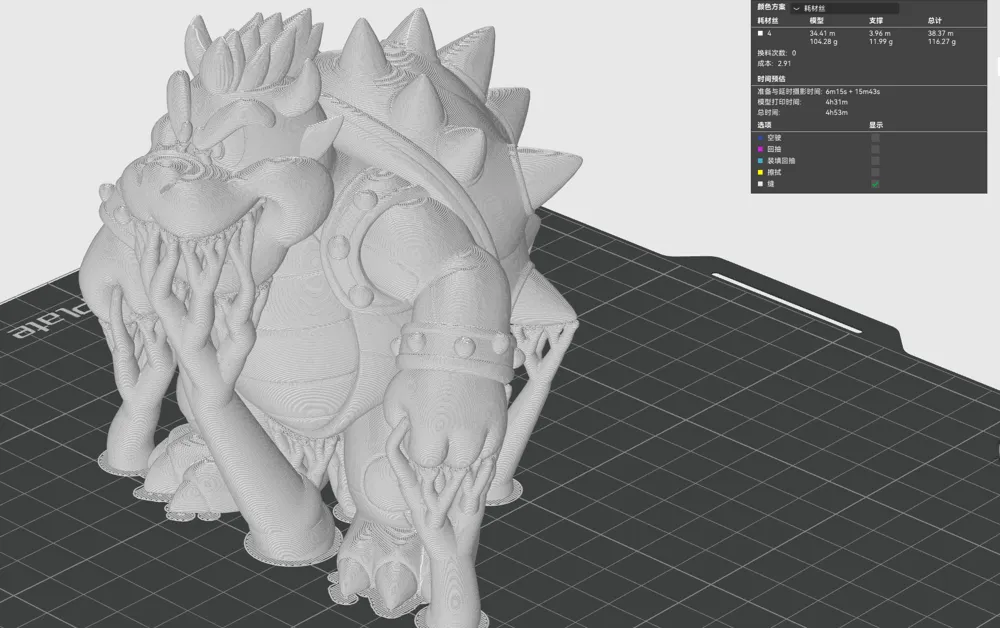The height and width of the screenshot is (628, 1000).
Task: Click support length value 3.96 m
Action: [879, 33]
